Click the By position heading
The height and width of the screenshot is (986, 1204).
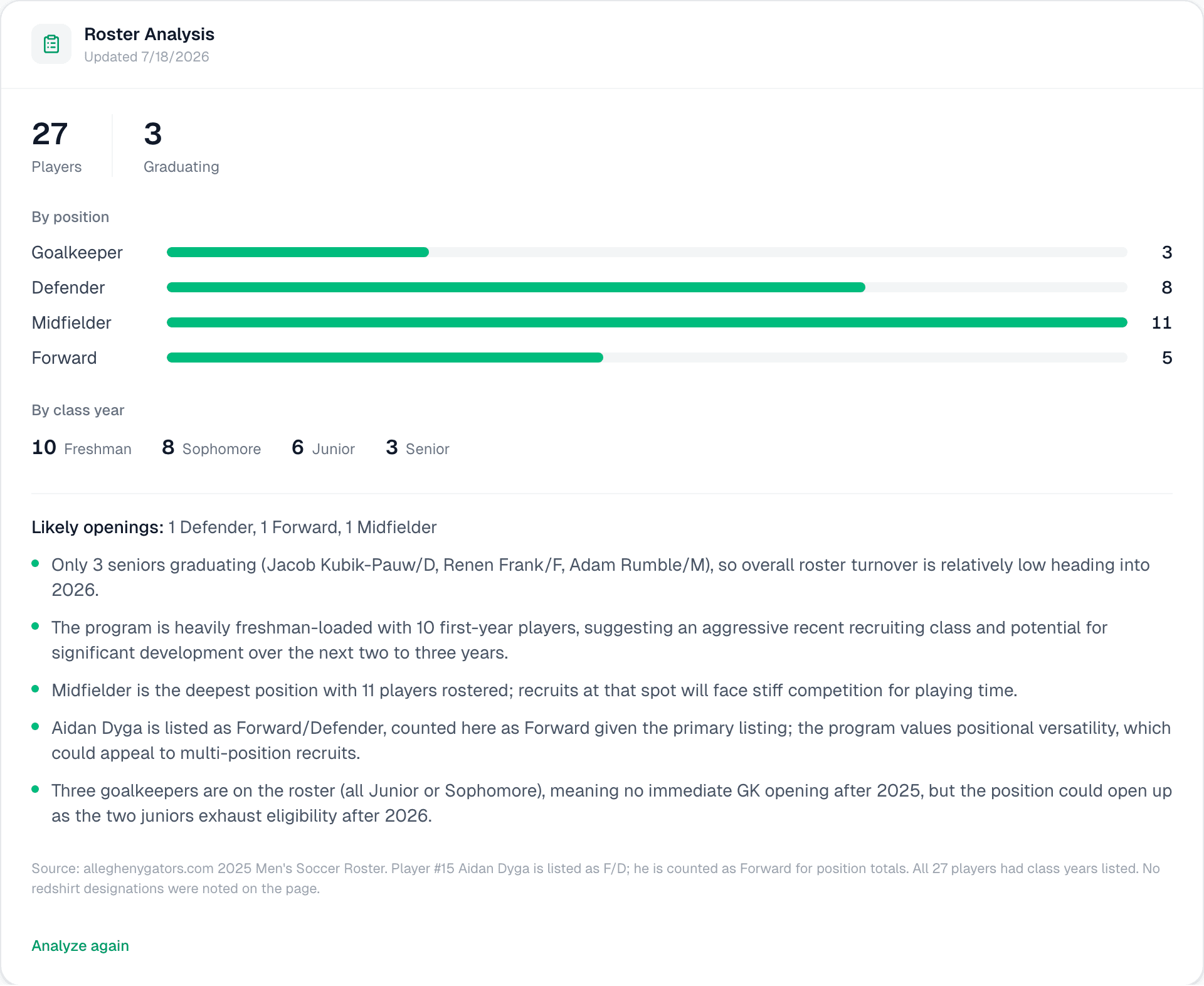coord(70,217)
